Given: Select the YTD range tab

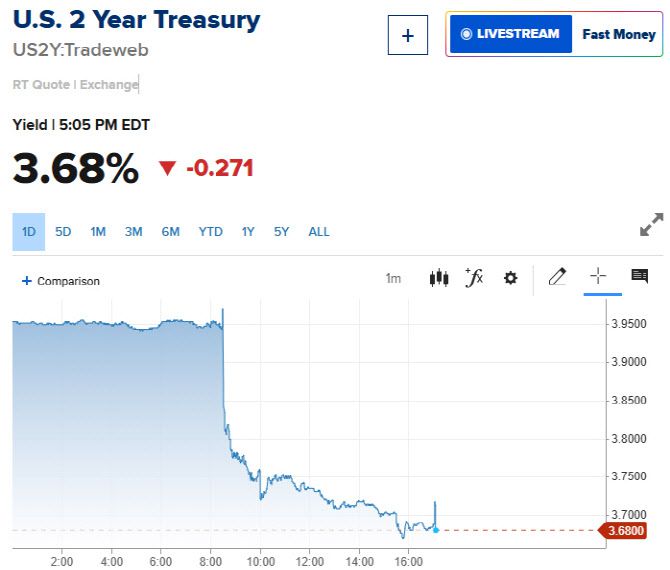Looking at the screenshot, I should click(210, 232).
